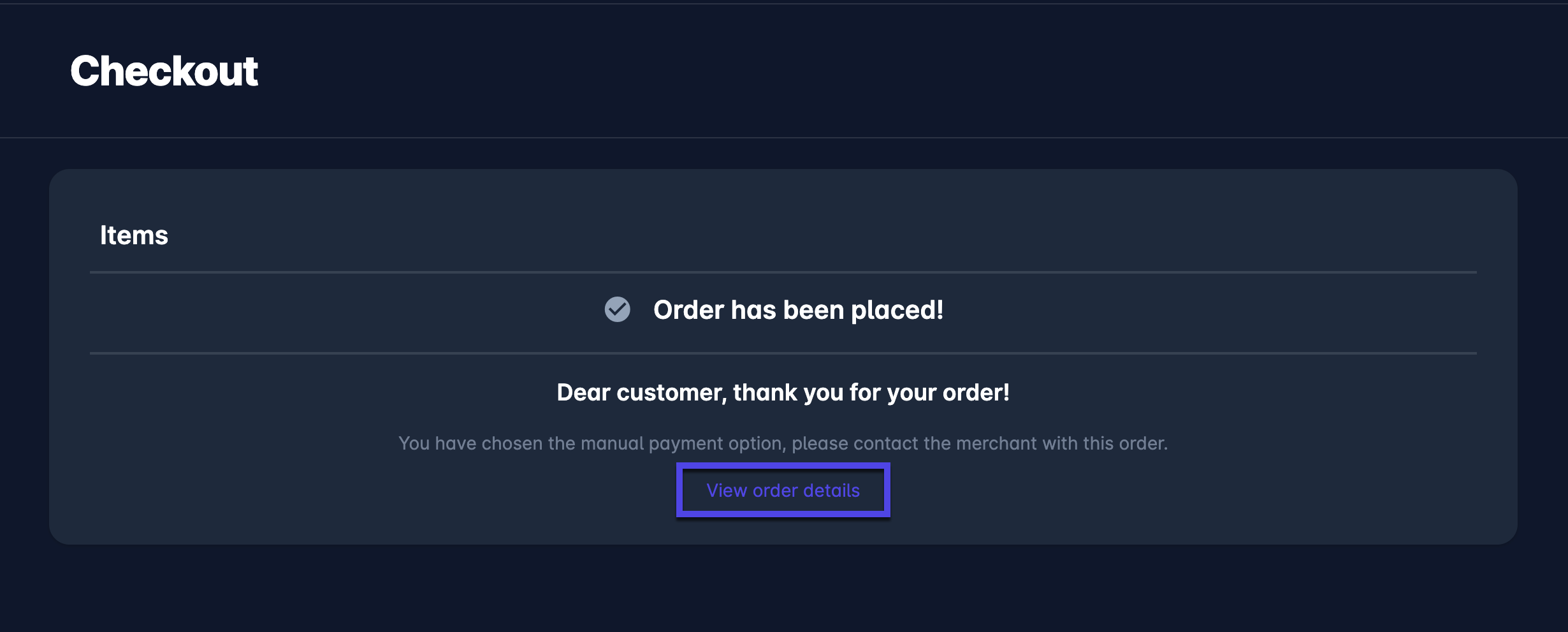Click the Items section heading
This screenshot has height=632, width=1568.
click(x=134, y=235)
